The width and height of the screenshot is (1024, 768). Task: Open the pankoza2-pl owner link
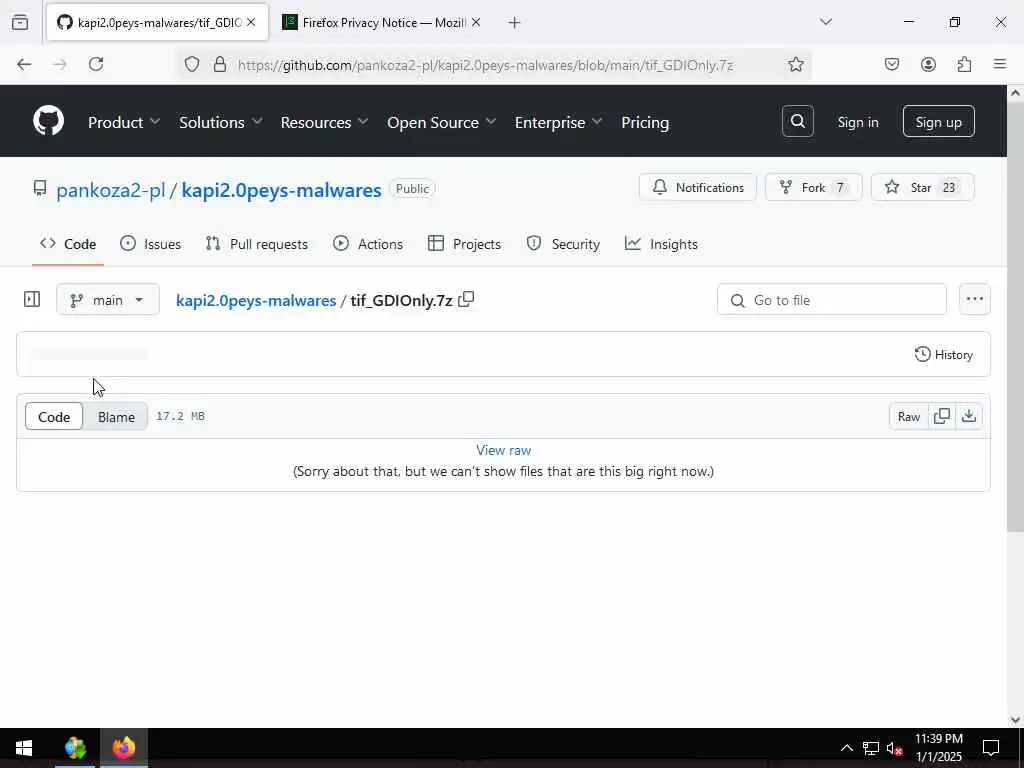coord(110,190)
